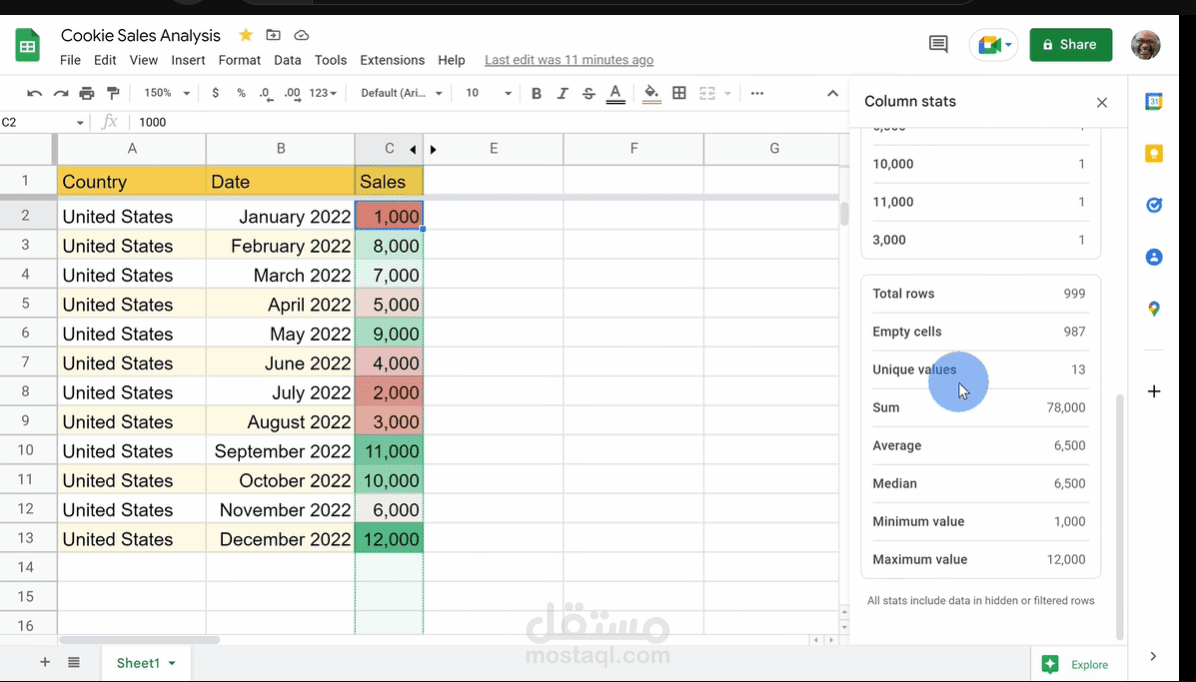Open Google Keep from the side panel
Screen dimensions: 1196x682
[x=1153, y=153]
